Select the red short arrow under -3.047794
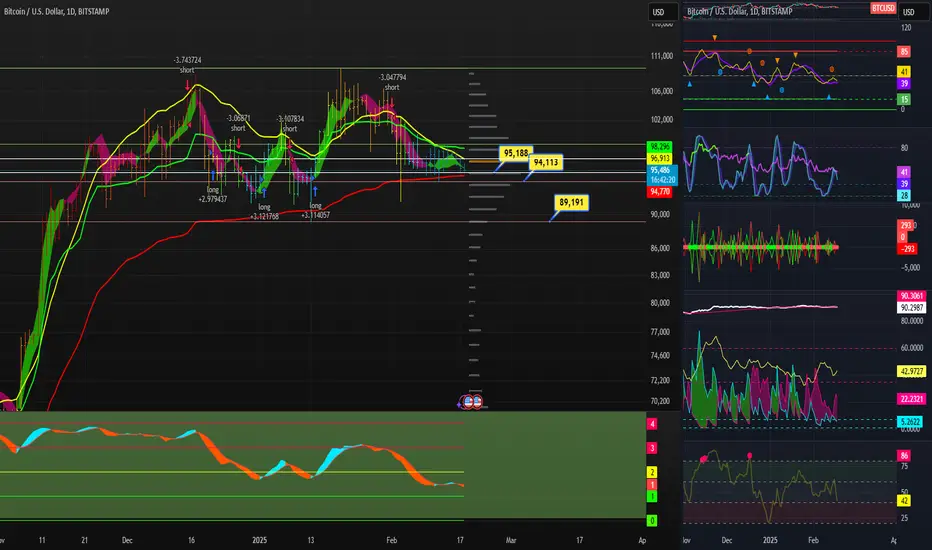This screenshot has height=550, width=932. [x=392, y=103]
